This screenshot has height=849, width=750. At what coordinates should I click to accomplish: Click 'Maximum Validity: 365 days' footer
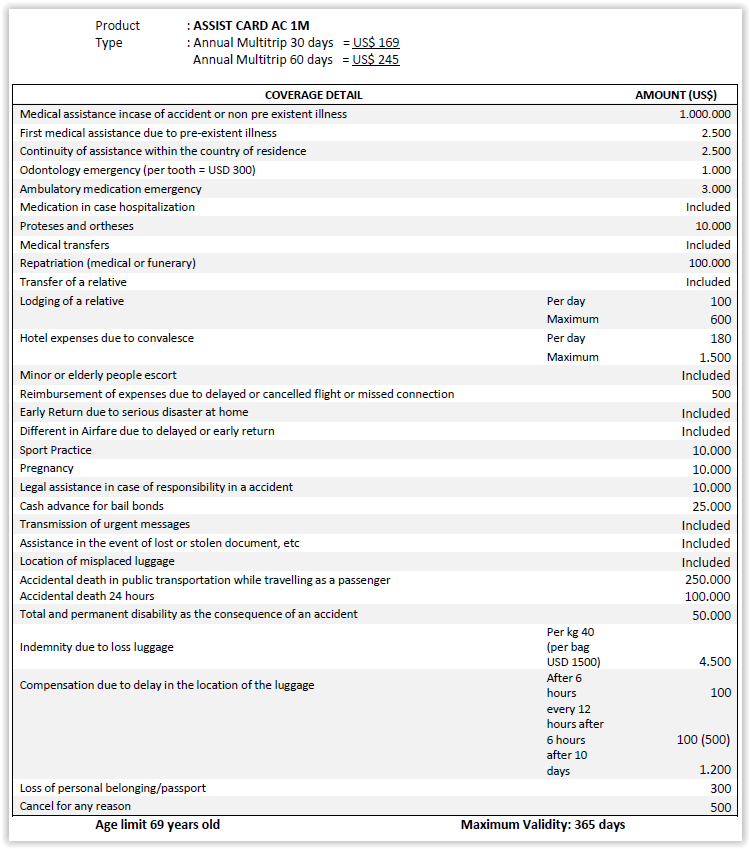click(x=543, y=825)
